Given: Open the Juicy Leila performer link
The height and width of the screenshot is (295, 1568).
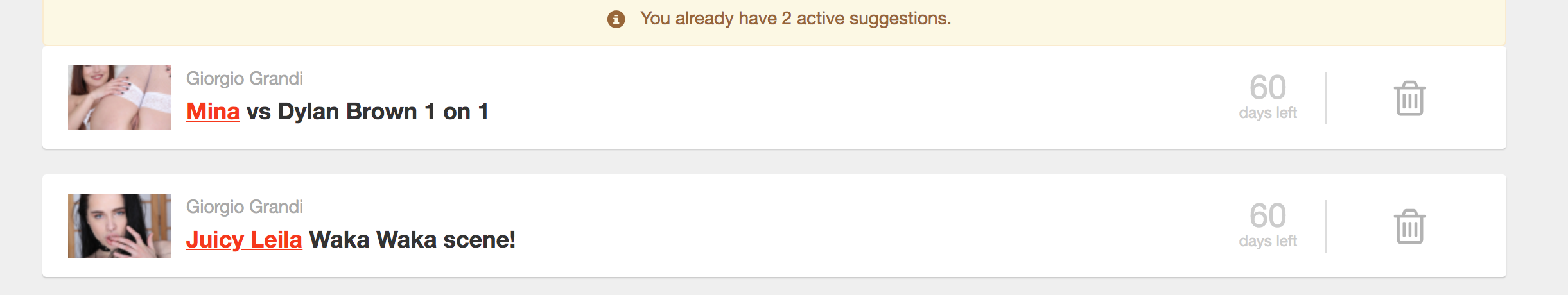Looking at the screenshot, I should (x=243, y=240).
